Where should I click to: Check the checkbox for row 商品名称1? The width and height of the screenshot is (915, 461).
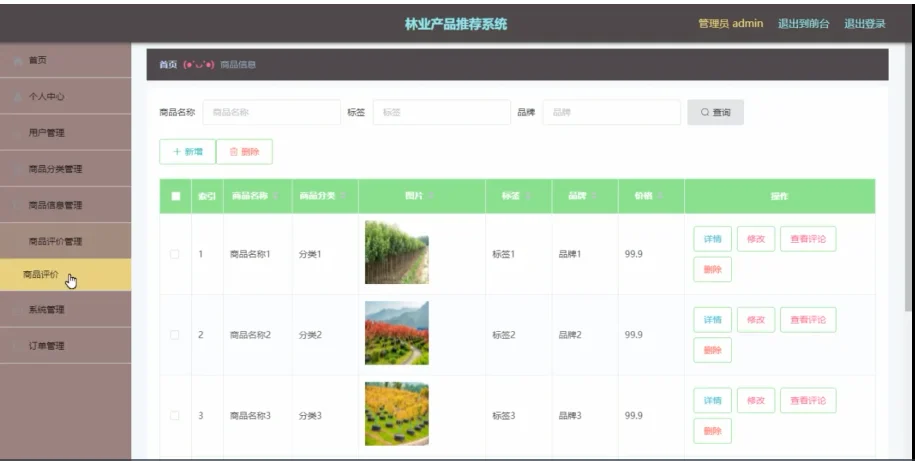point(174,254)
